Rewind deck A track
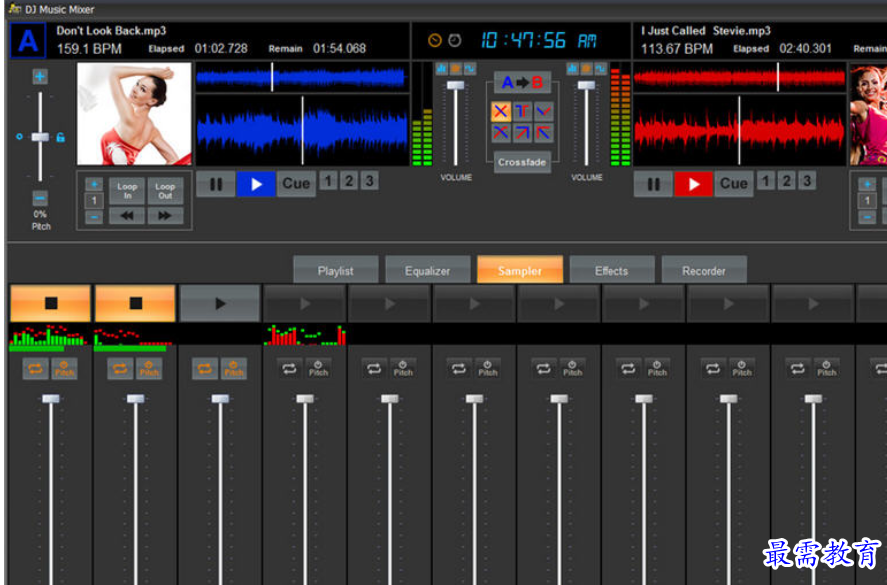This screenshot has height=585, width=887. pos(127,216)
